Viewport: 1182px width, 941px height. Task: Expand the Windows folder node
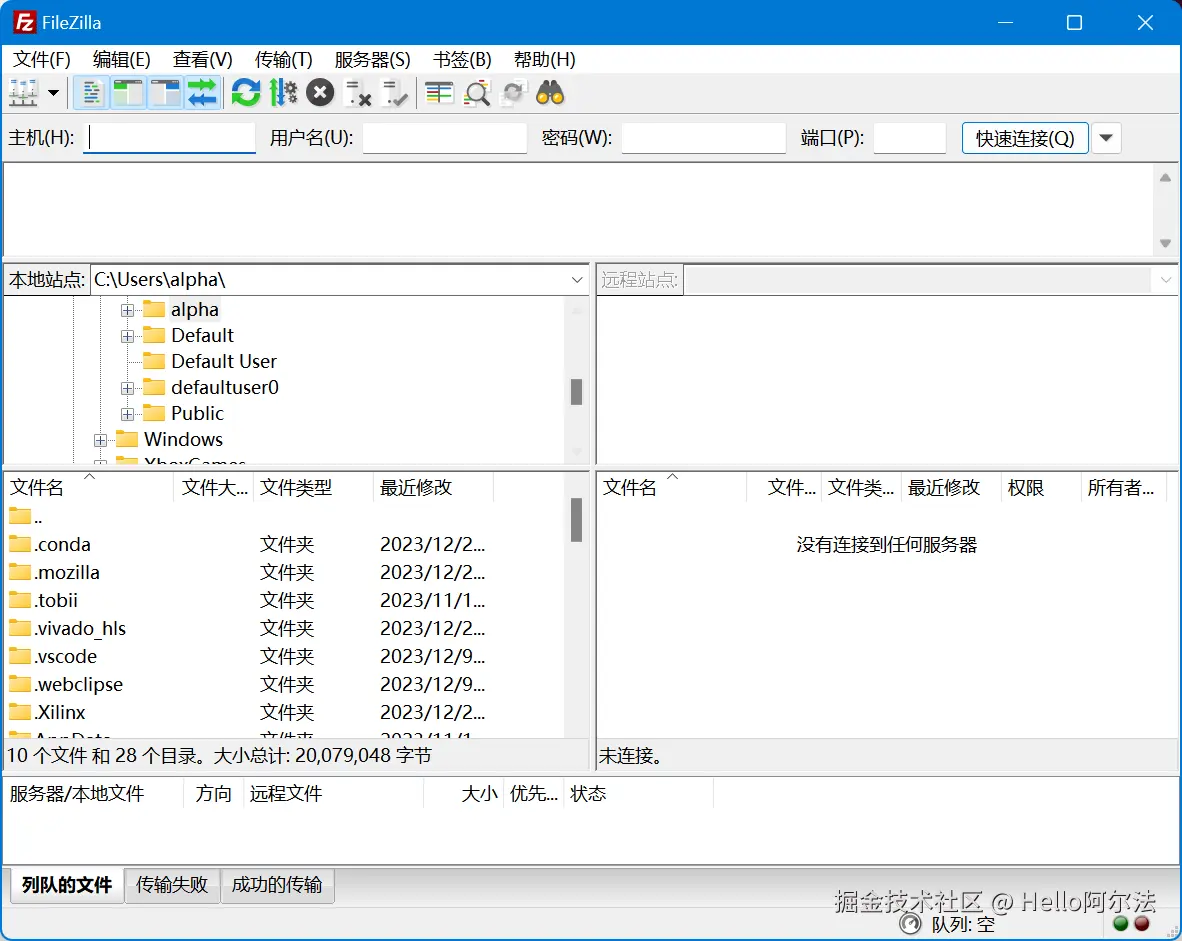click(x=100, y=440)
